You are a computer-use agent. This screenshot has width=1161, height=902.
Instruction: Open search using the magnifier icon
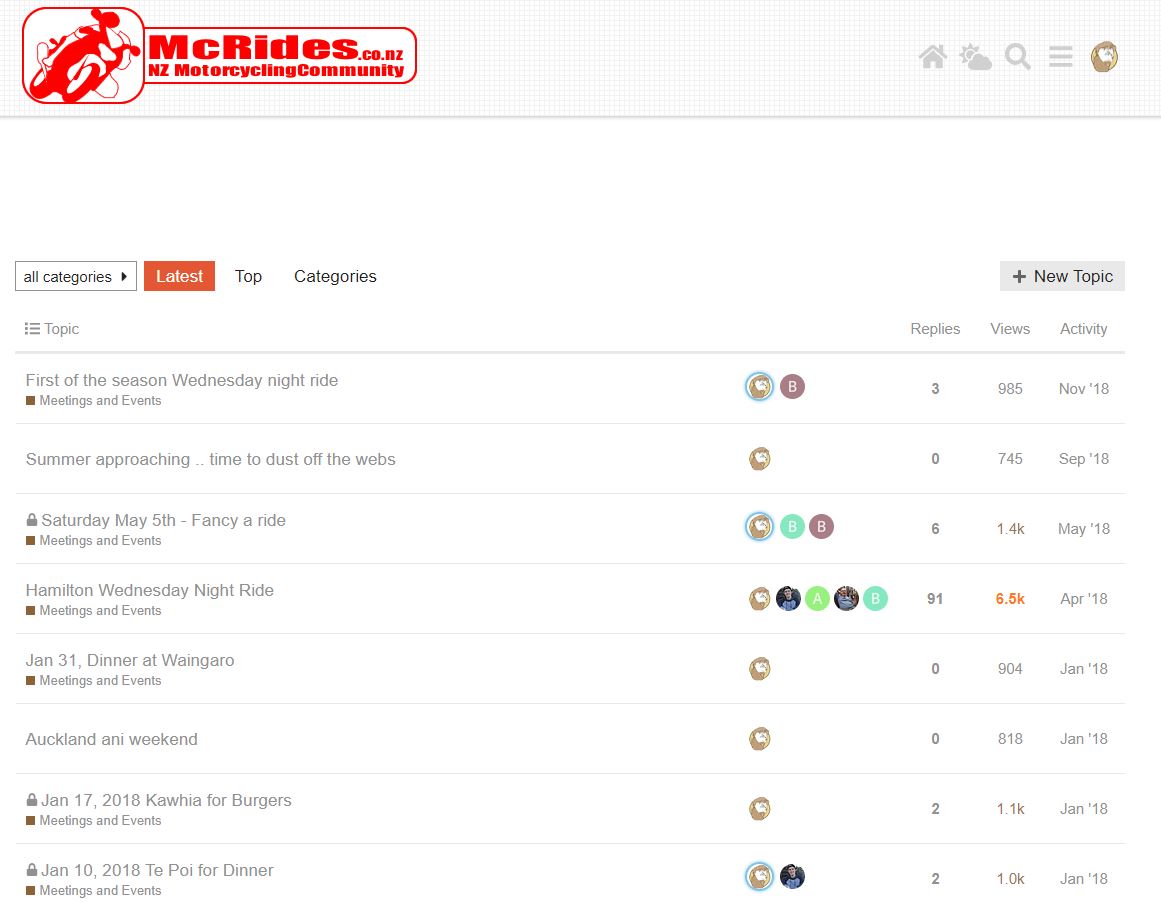coord(1017,57)
